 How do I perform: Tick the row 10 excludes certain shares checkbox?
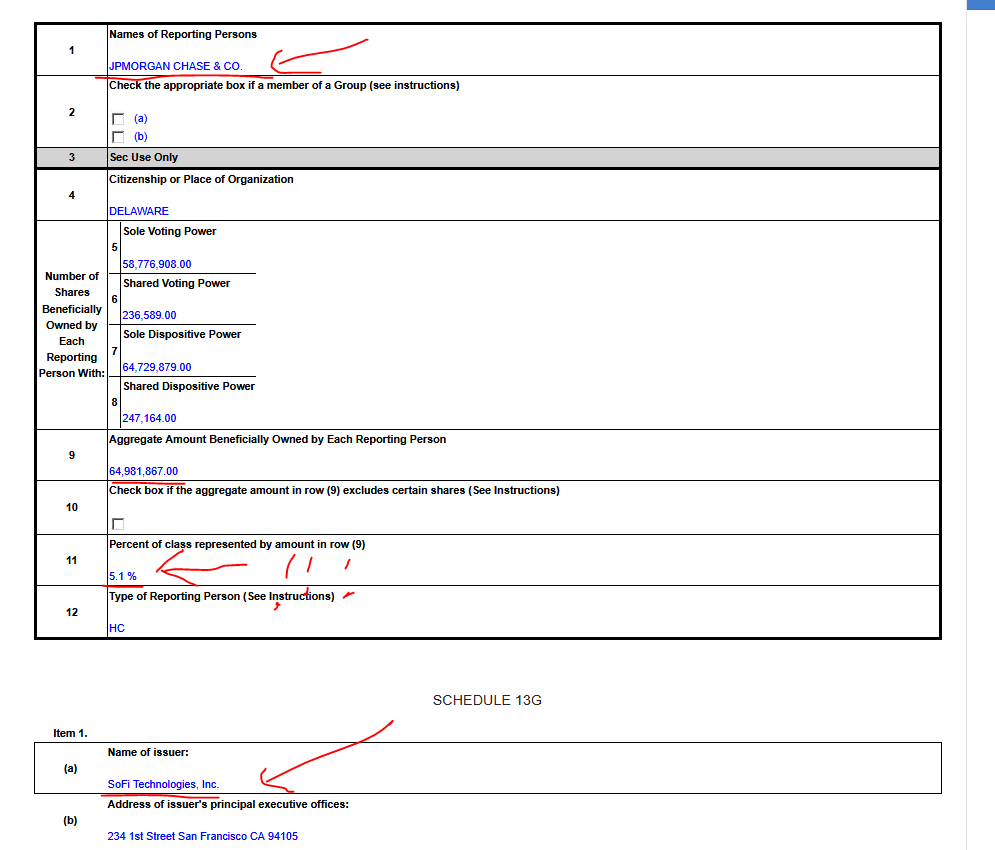pos(118,524)
